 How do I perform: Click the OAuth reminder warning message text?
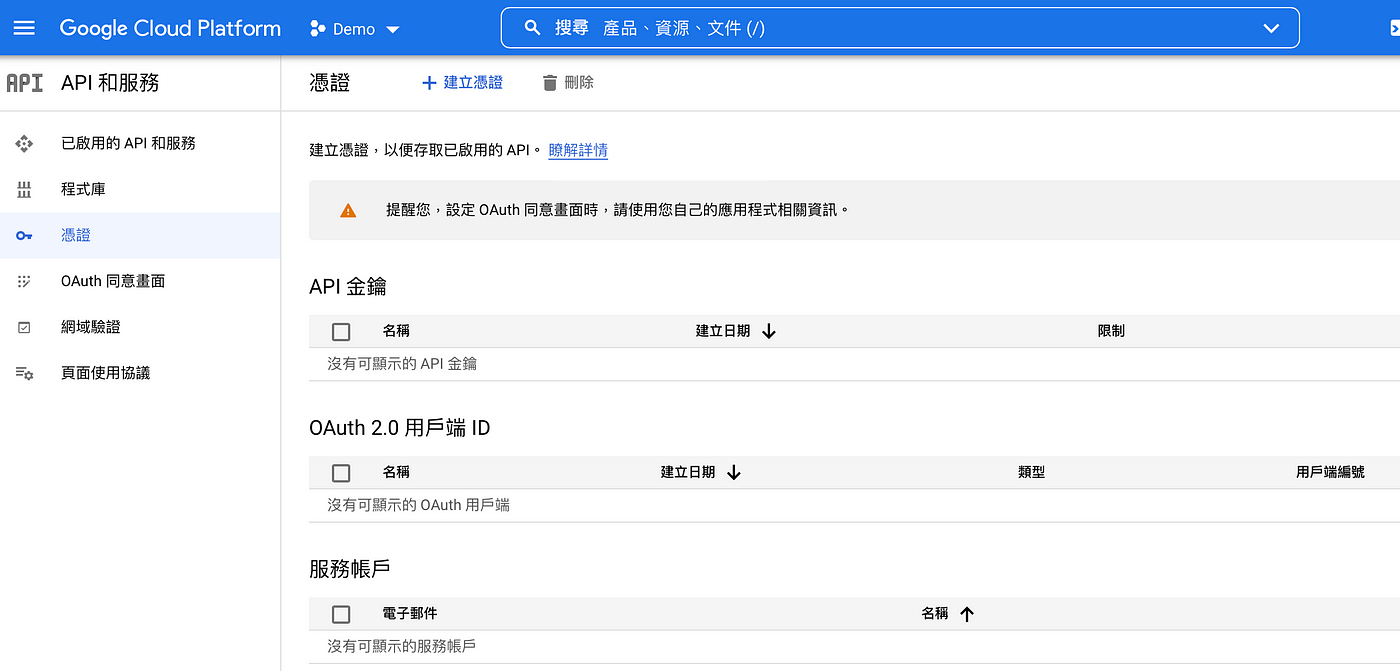pos(618,210)
